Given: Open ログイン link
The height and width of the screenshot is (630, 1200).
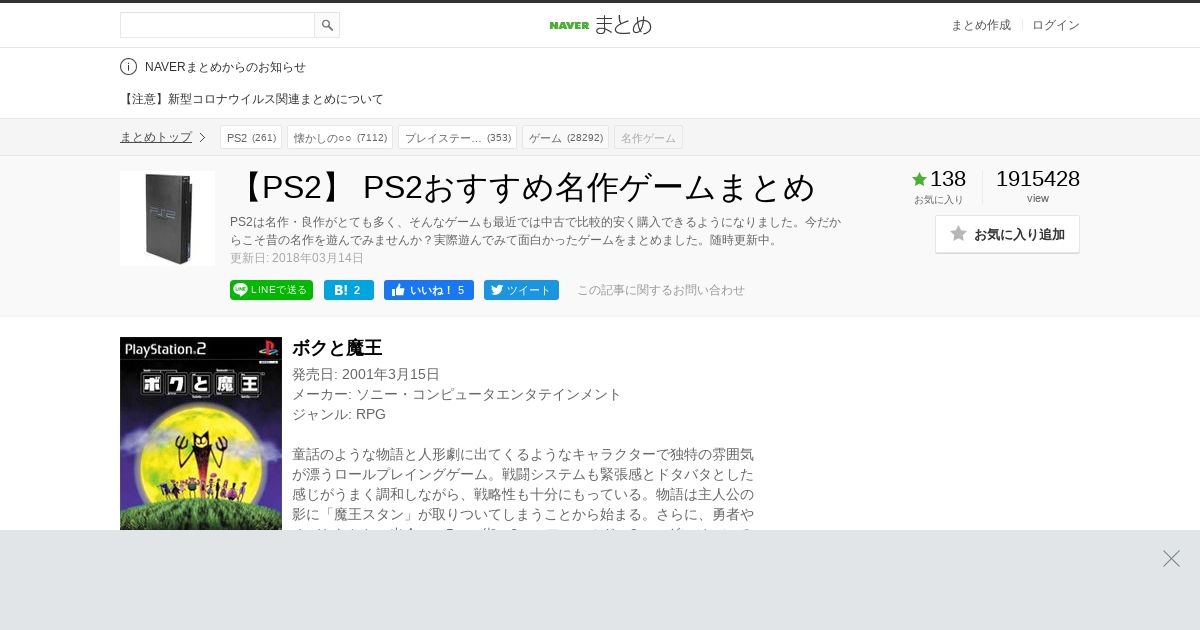Looking at the screenshot, I should 1056,25.
